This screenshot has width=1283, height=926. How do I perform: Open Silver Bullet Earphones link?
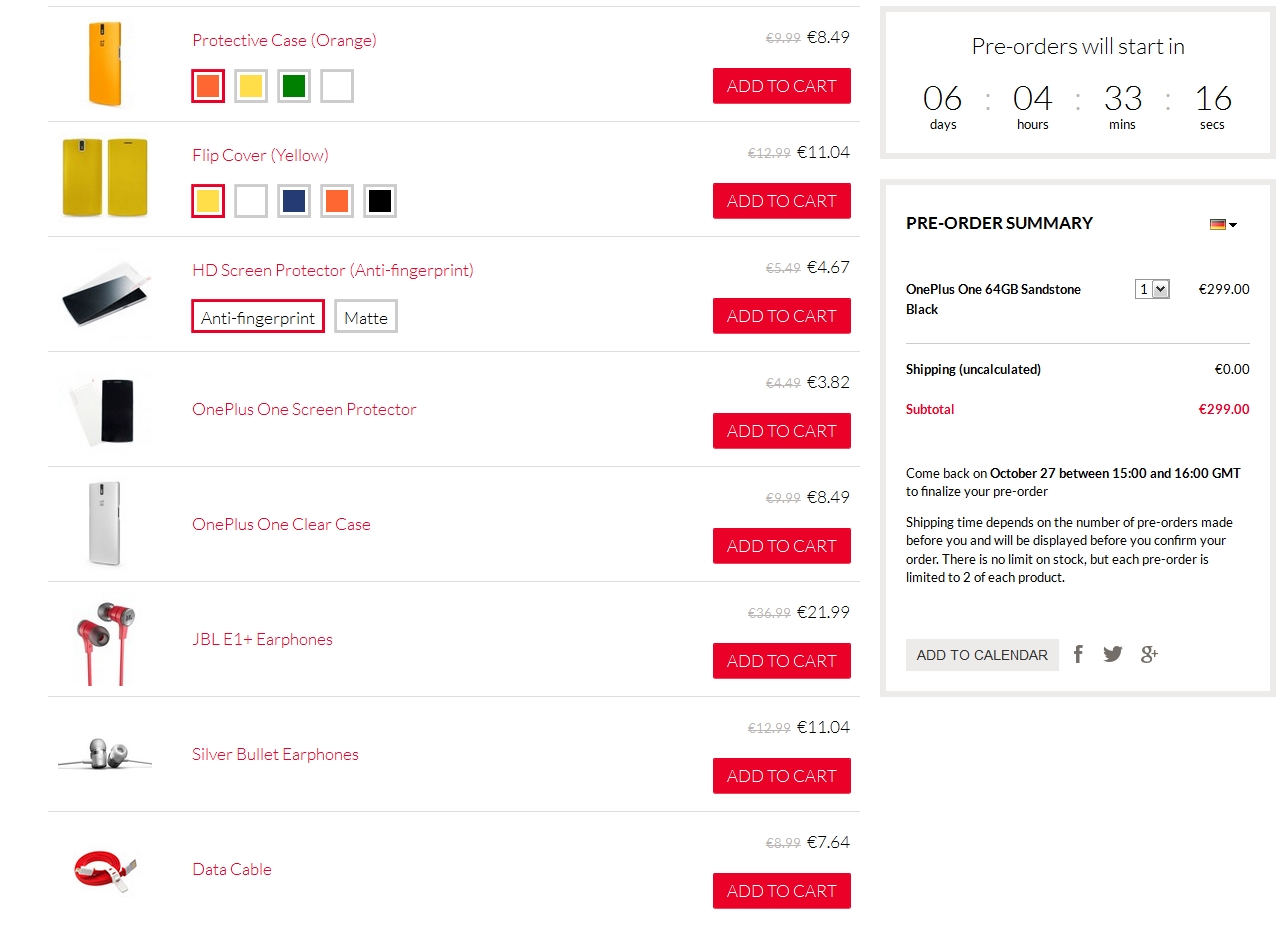tap(275, 754)
